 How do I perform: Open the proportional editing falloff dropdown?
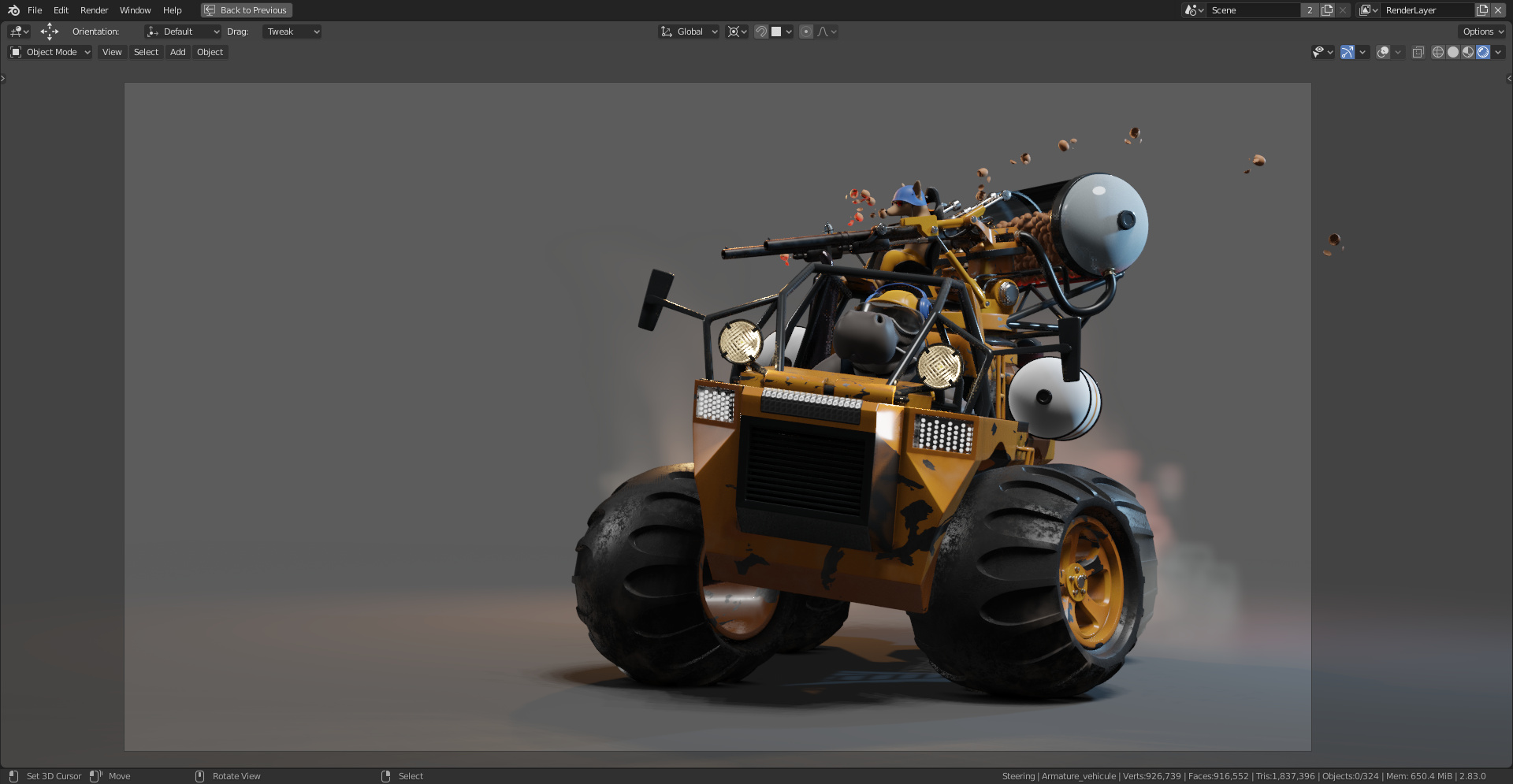pos(827,32)
